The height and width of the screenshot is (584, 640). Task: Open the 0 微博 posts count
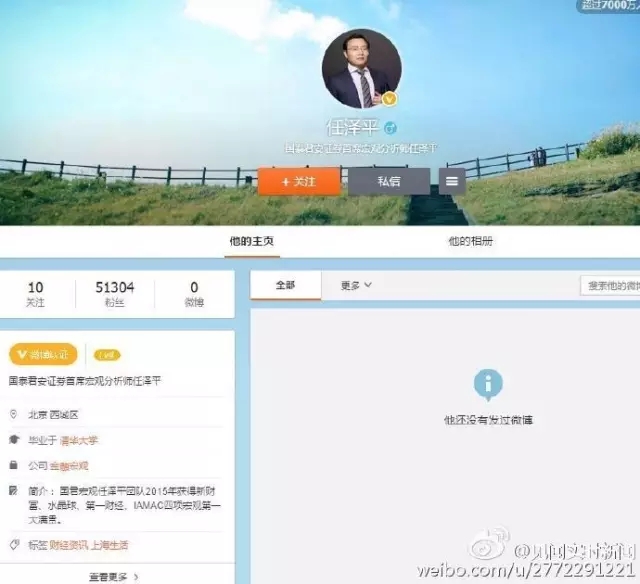(194, 294)
